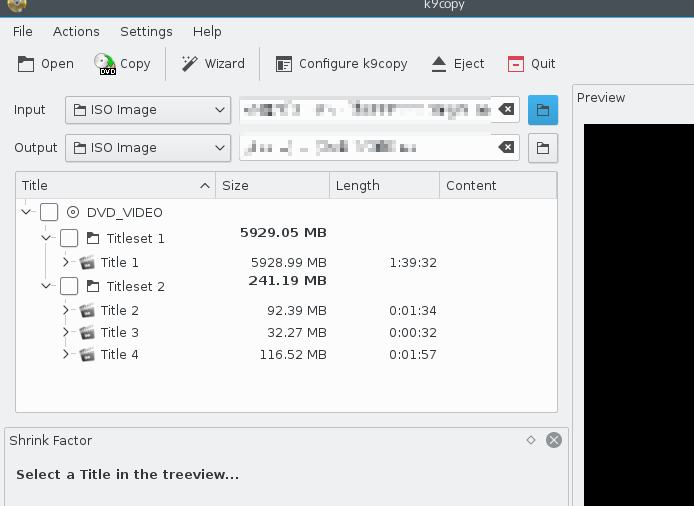Screen dimensions: 694x506
Task: Click the DVD_VIDEO disc icon
Action: point(73,212)
